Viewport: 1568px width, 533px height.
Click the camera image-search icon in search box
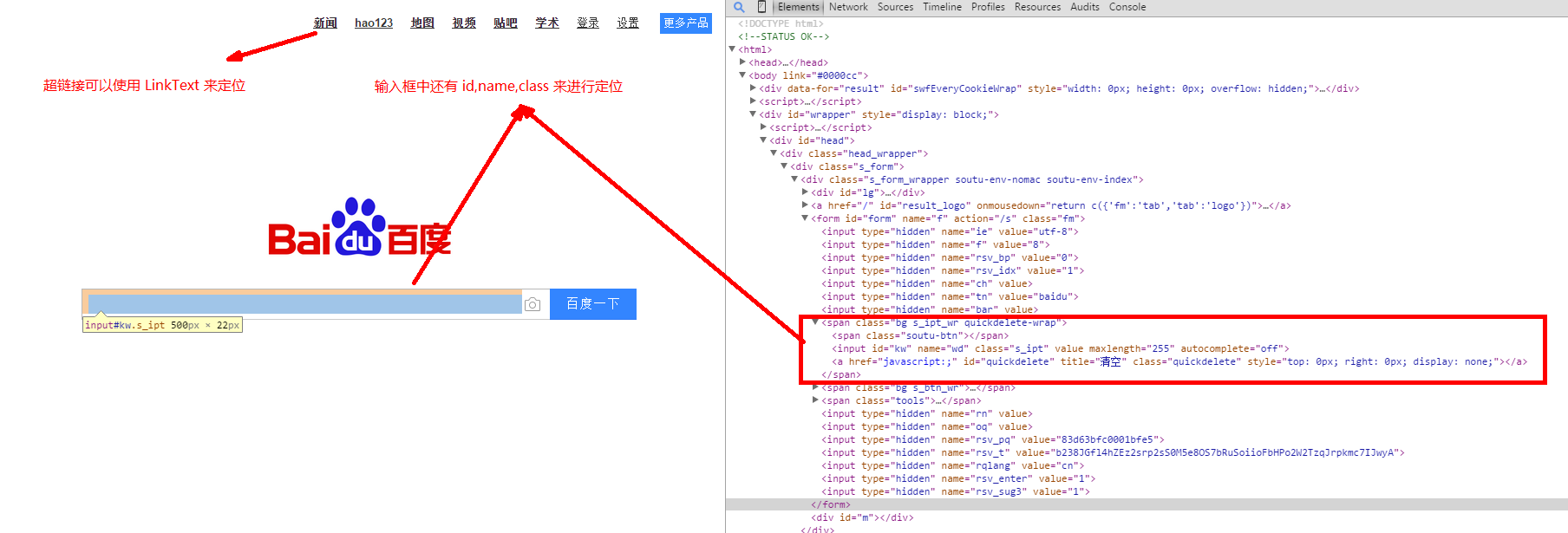click(532, 304)
